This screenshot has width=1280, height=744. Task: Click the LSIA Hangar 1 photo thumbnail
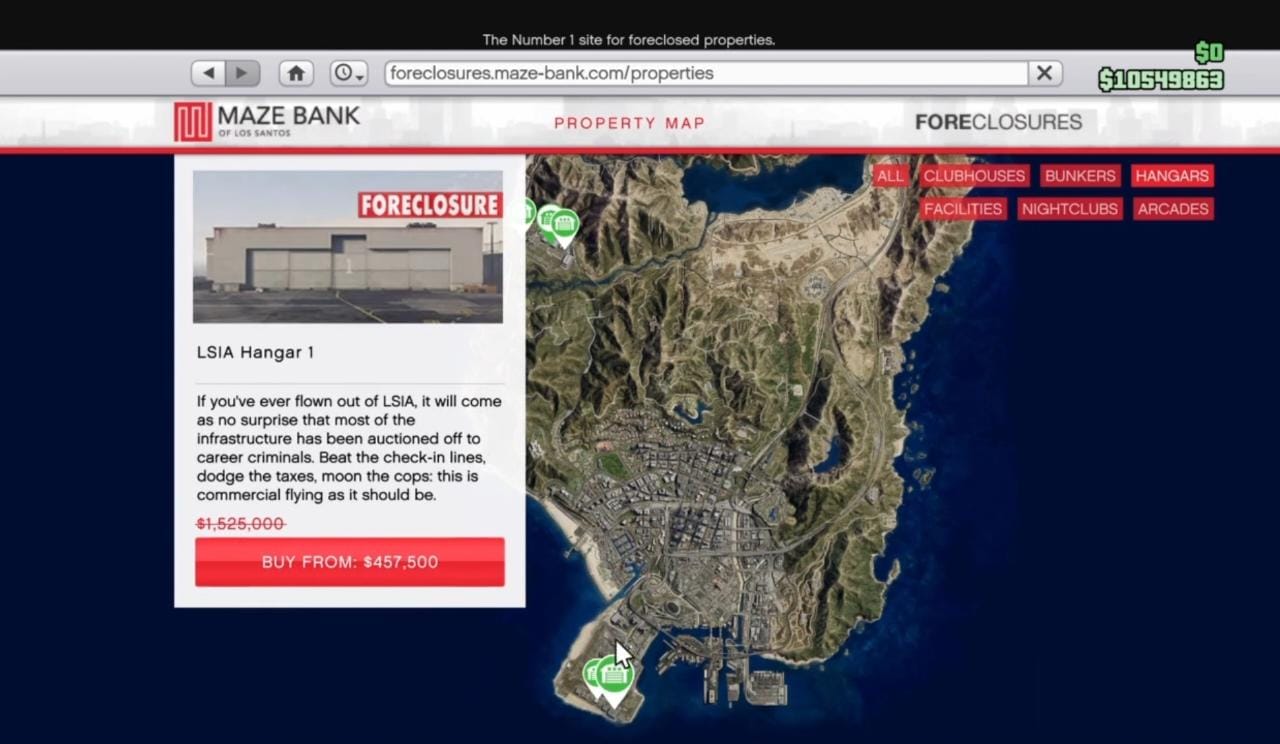click(x=348, y=247)
